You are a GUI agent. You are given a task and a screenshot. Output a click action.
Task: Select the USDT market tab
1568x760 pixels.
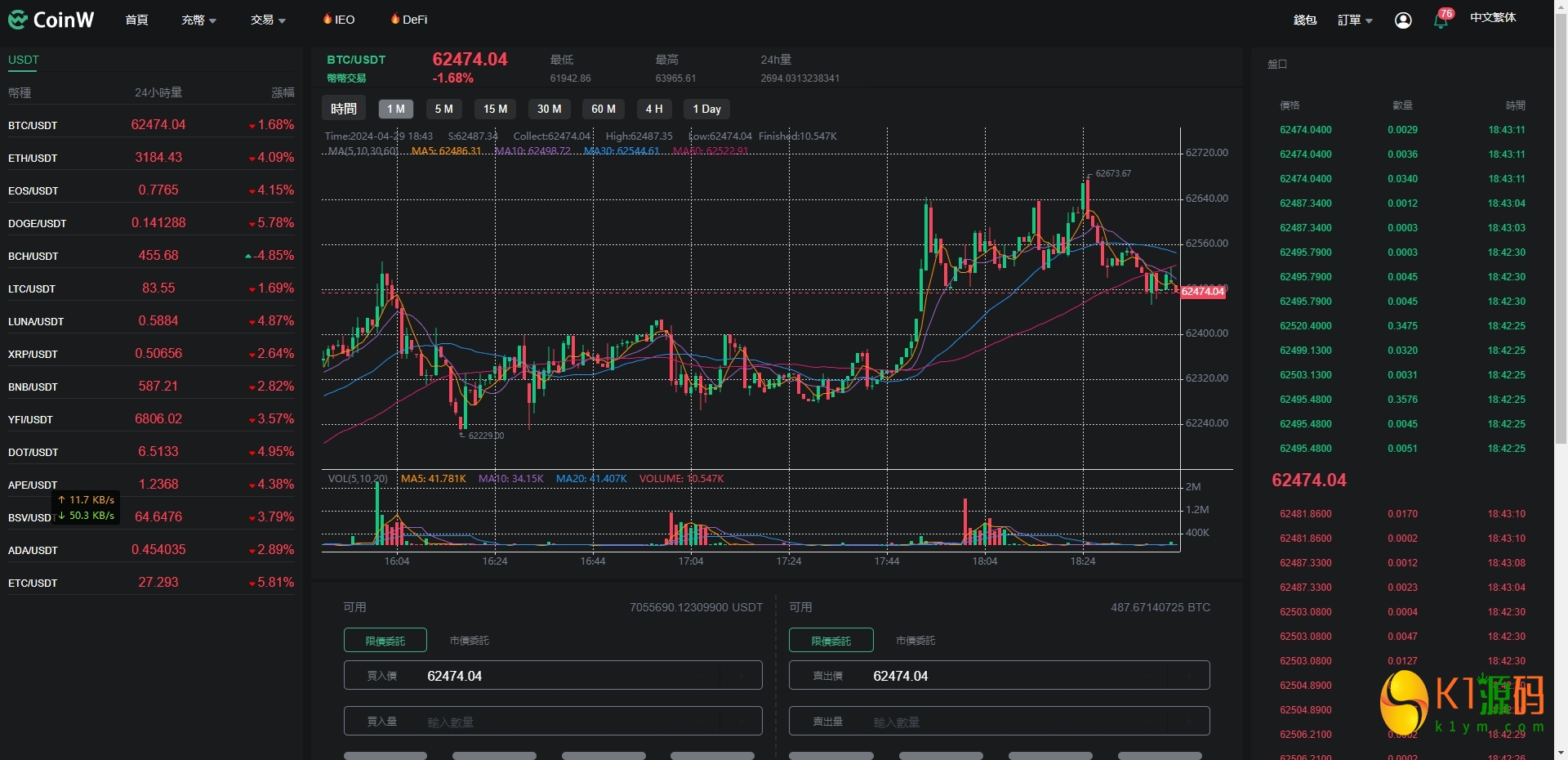pyautogui.click(x=24, y=60)
